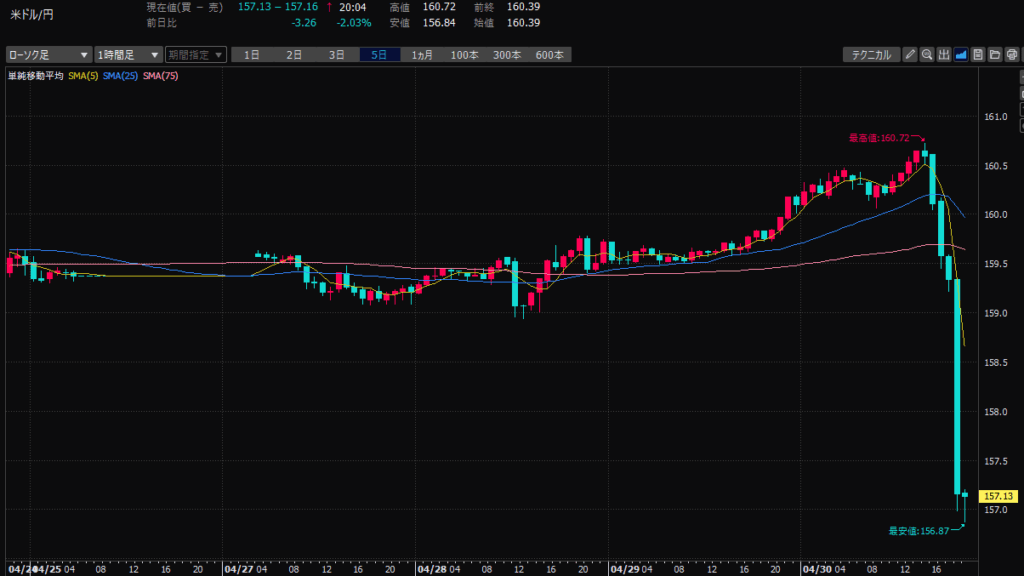Click the 出 export icon
The width and height of the screenshot is (1024, 576).
[944, 55]
